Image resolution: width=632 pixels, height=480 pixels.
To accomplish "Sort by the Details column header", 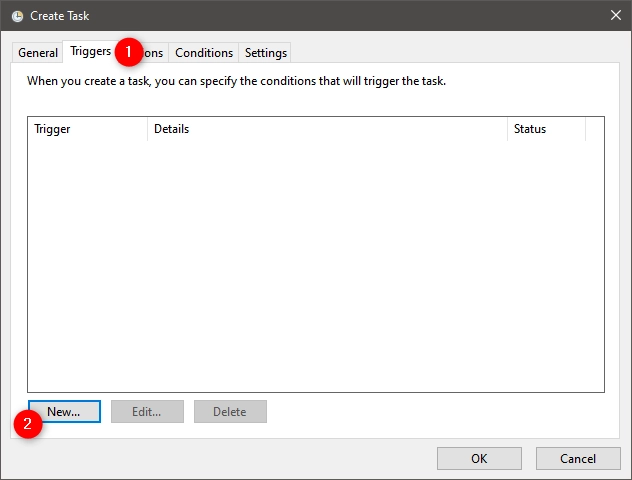I will point(327,129).
